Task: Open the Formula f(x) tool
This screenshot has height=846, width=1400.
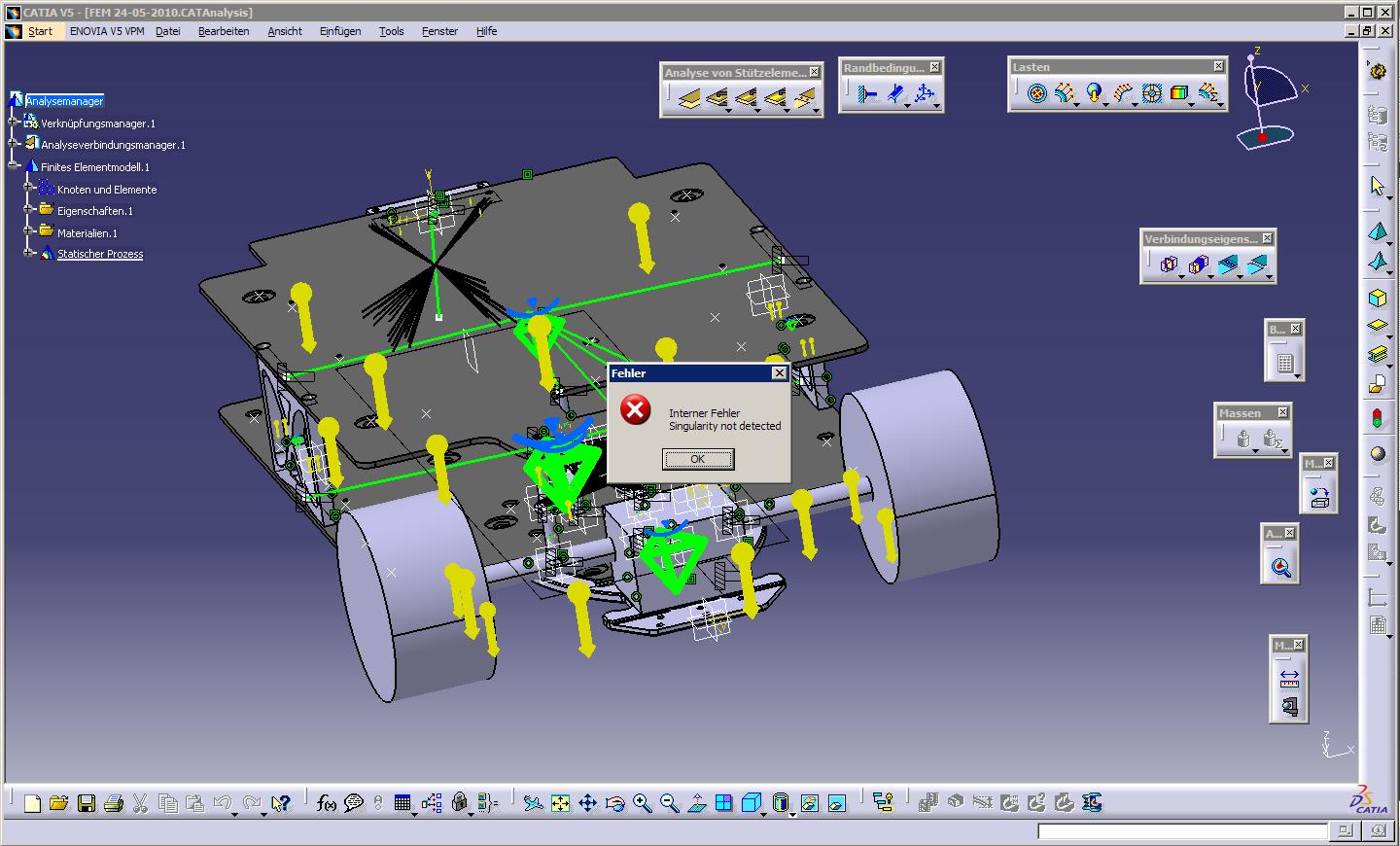Action: 327,803
